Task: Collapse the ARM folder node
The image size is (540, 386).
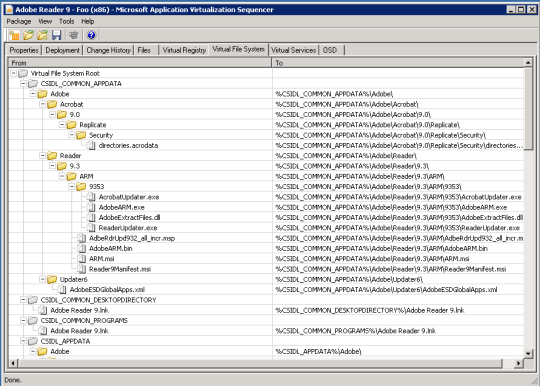Action: pos(62,176)
